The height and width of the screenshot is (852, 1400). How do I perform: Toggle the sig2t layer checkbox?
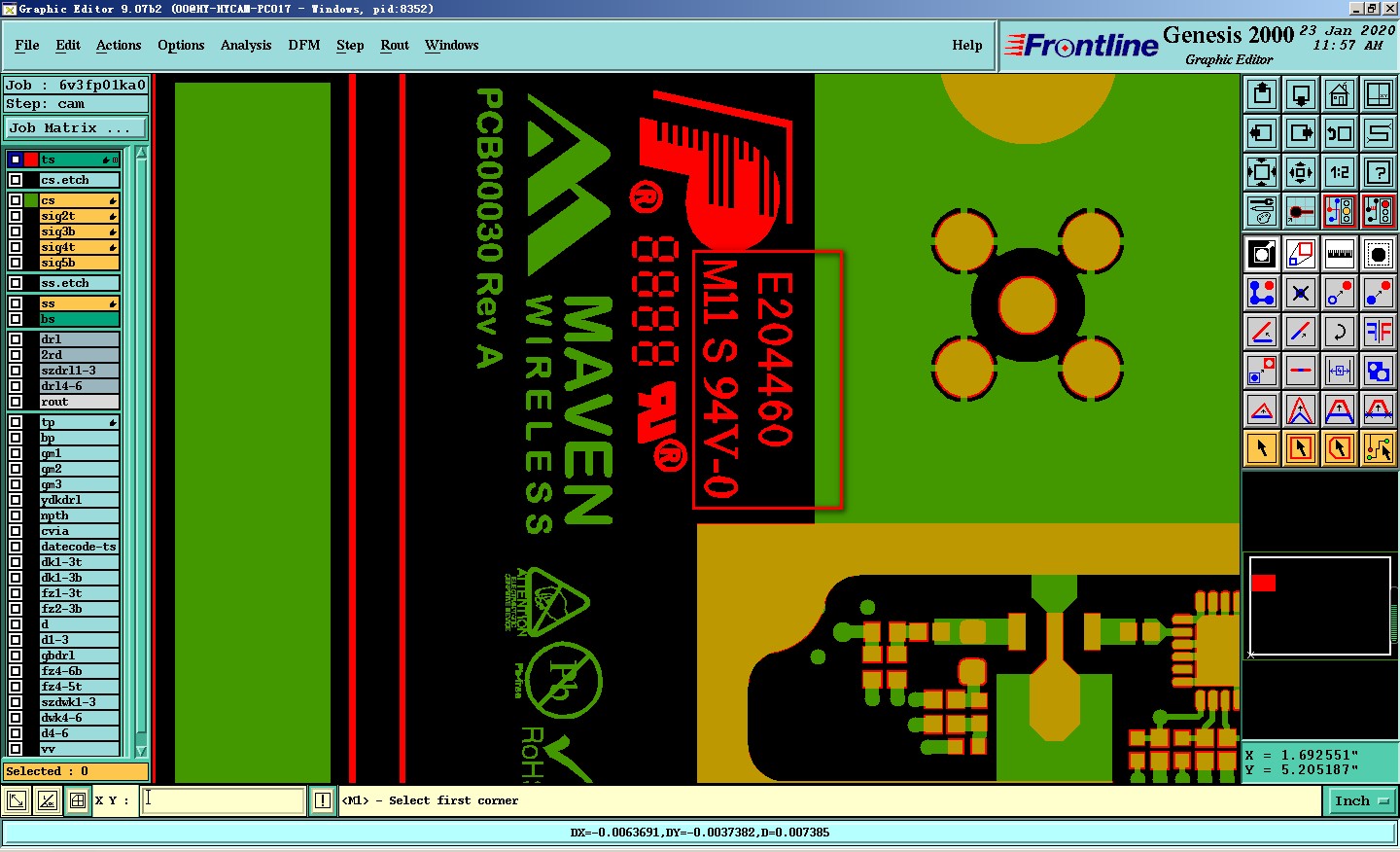(16, 216)
